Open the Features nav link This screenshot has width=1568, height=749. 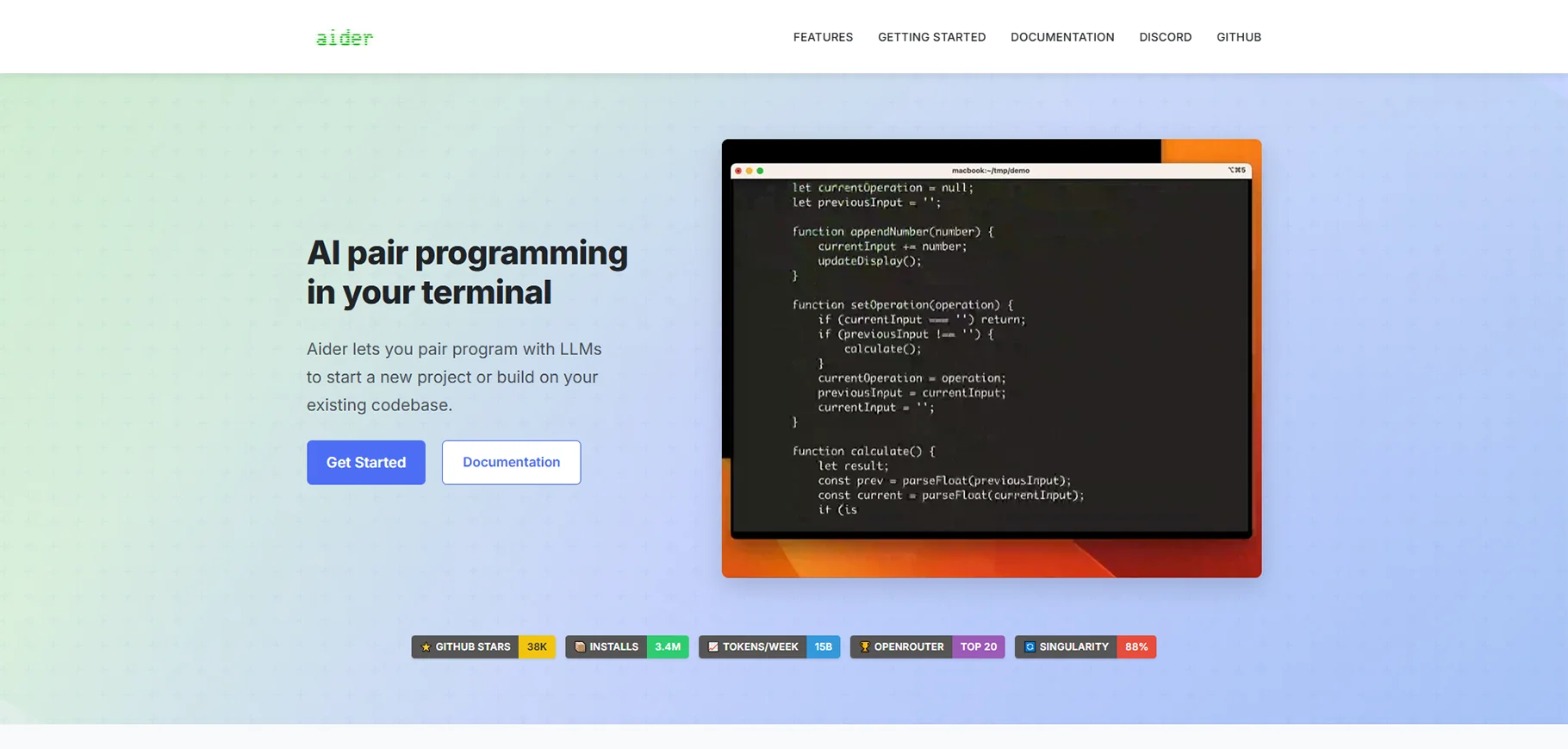(823, 37)
